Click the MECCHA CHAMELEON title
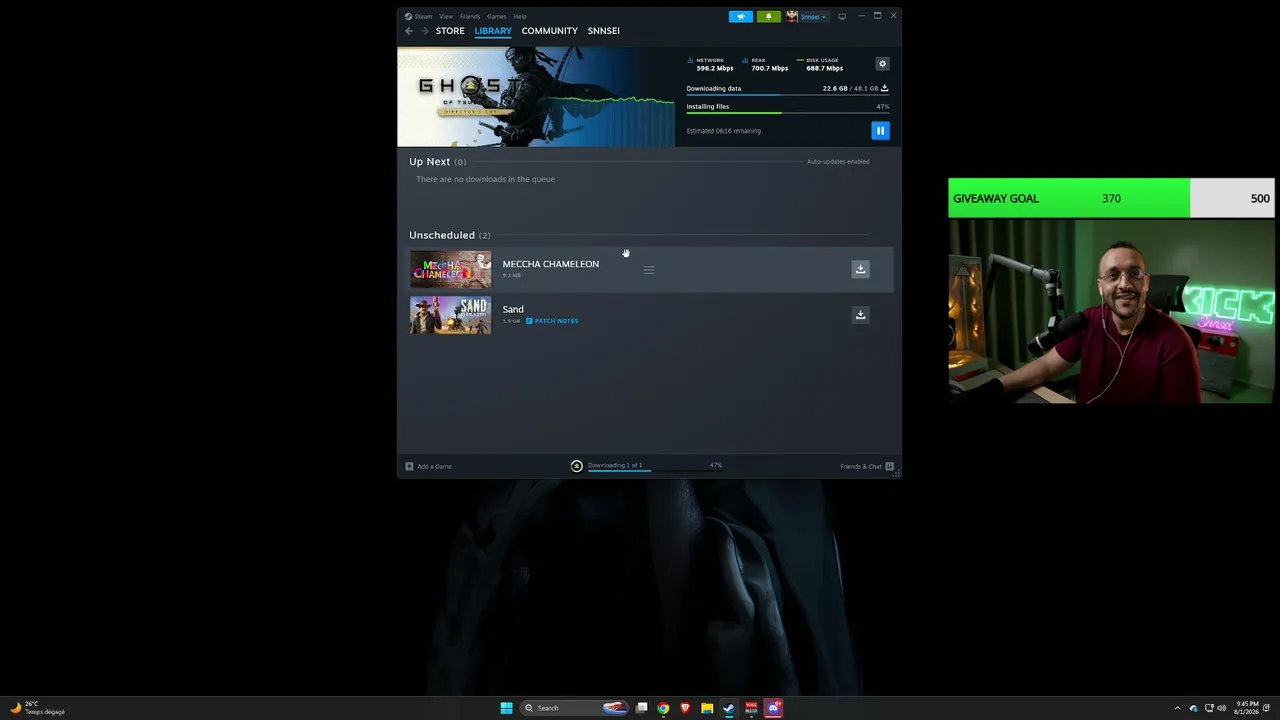Viewport: 1280px width, 720px height. tap(551, 264)
